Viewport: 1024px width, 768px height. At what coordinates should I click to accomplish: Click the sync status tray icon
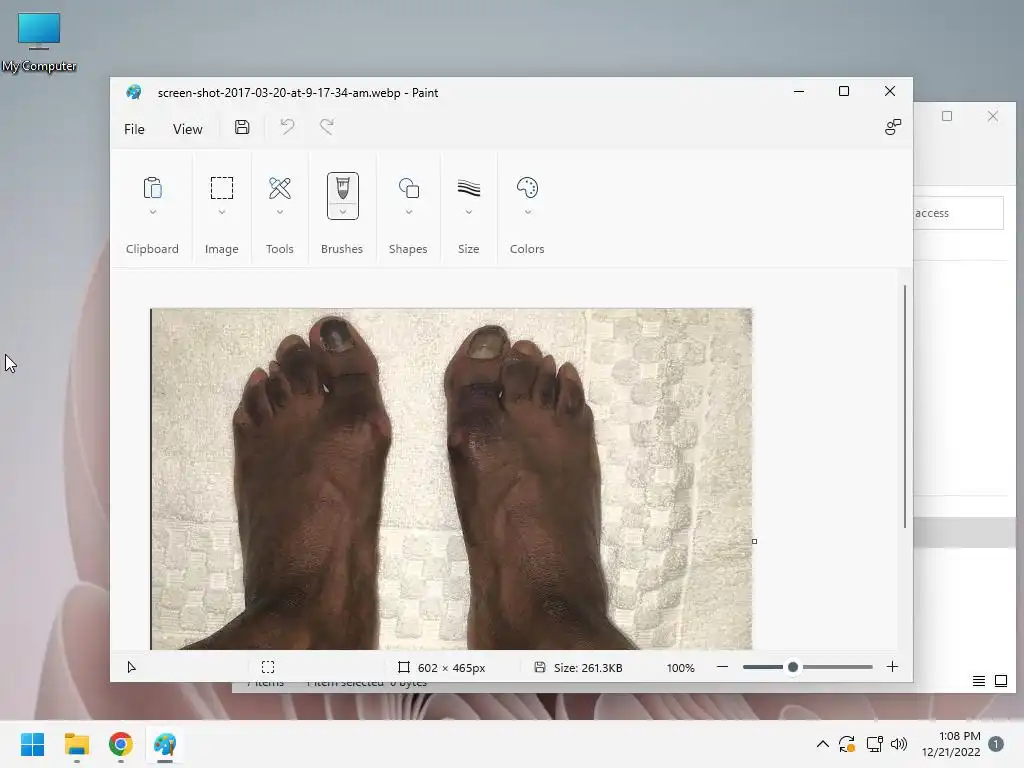(847, 744)
